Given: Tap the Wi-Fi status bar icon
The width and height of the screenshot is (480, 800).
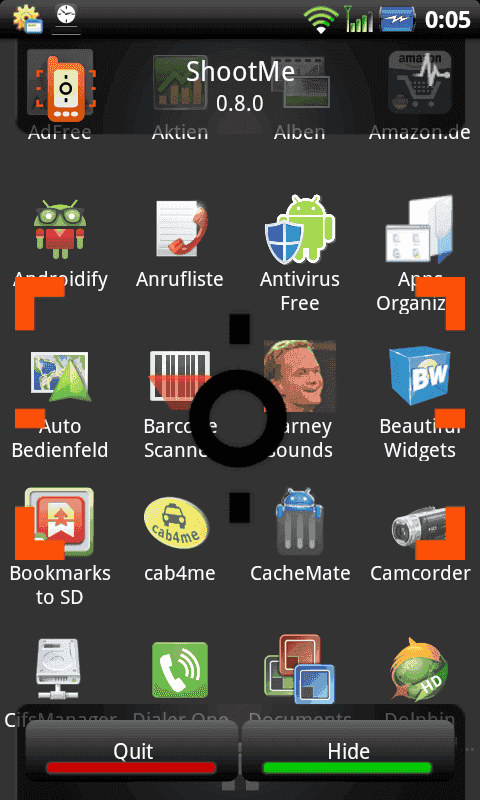Looking at the screenshot, I should tap(320, 20).
